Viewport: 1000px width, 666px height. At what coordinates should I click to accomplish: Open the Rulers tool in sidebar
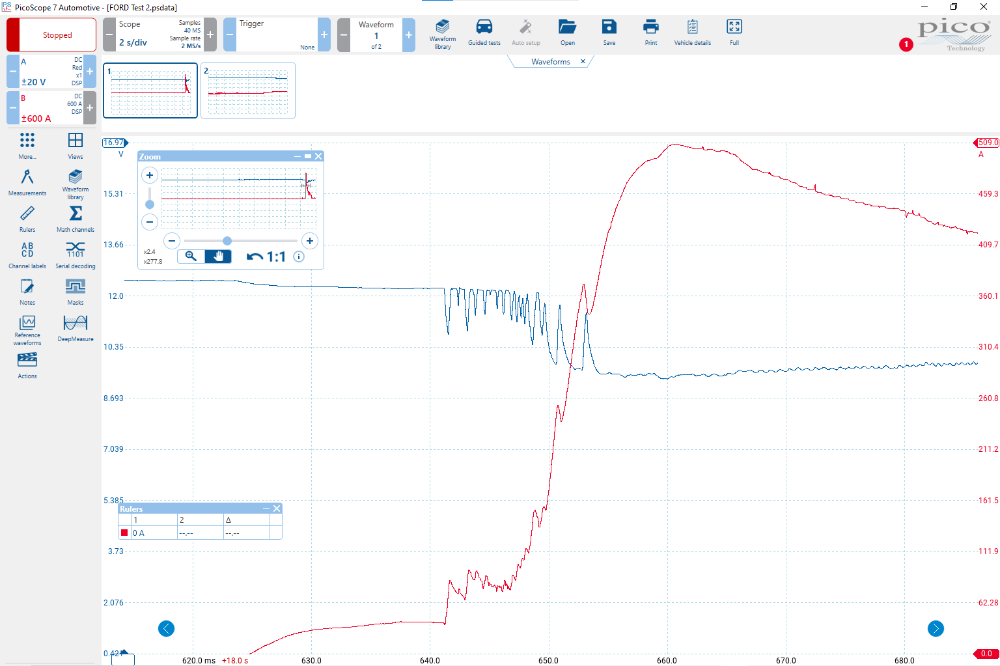(27, 217)
